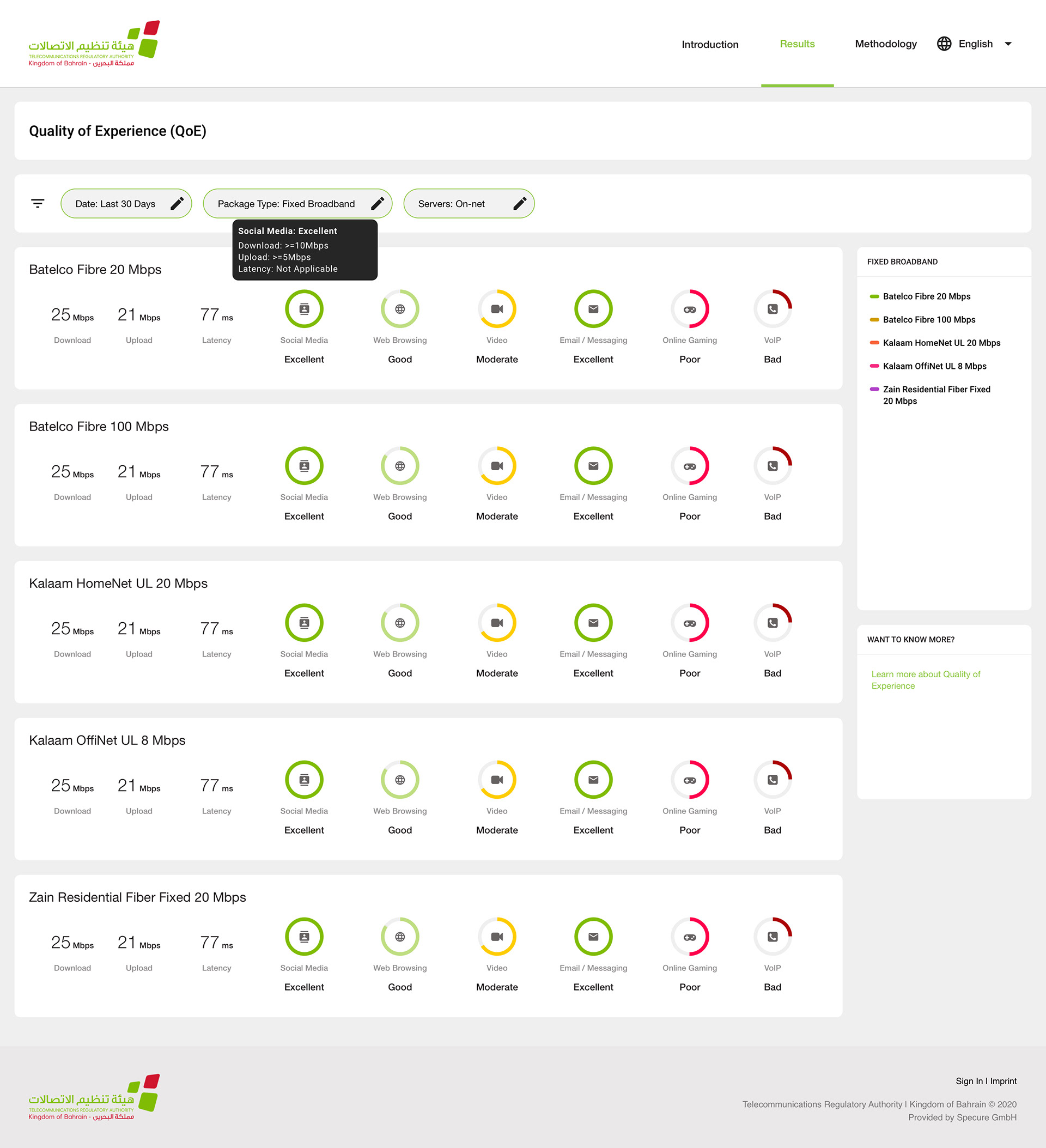The width and height of the screenshot is (1046, 1148).
Task: Open the English language dropdown arrow
Action: [x=1008, y=44]
